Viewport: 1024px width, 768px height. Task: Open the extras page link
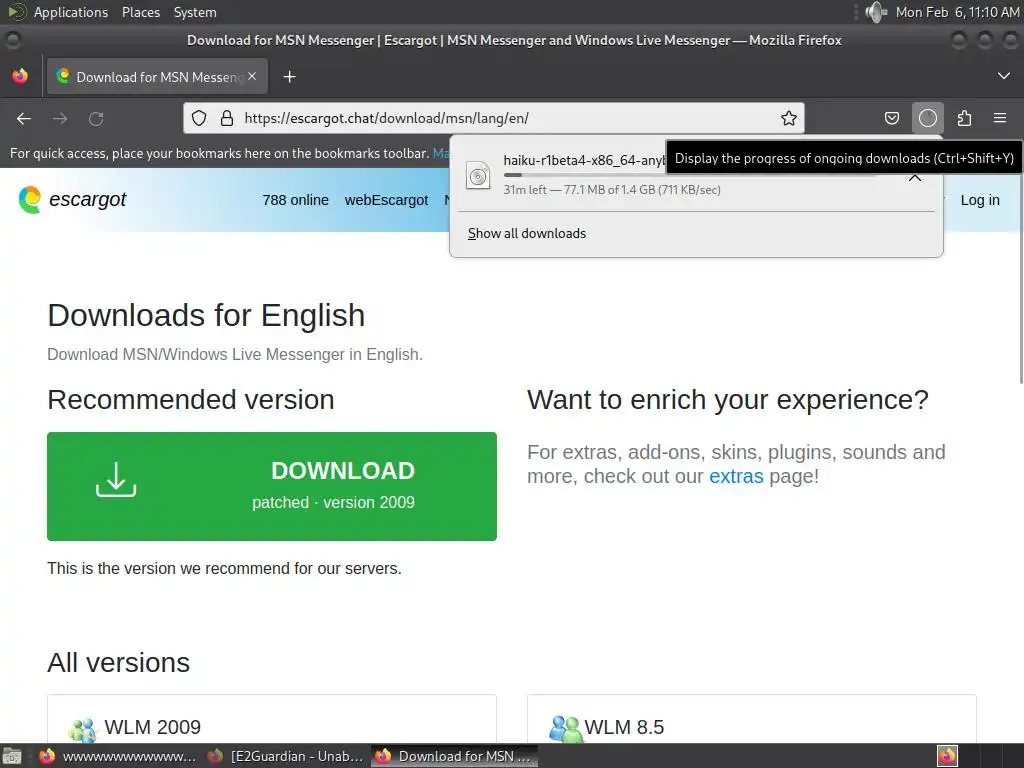click(736, 476)
